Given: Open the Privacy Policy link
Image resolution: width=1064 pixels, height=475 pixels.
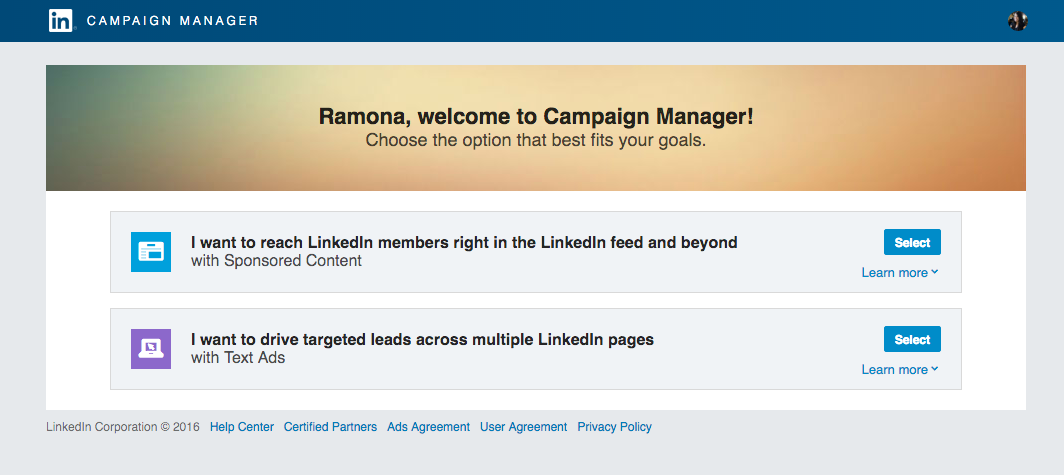Looking at the screenshot, I should (615, 427).
